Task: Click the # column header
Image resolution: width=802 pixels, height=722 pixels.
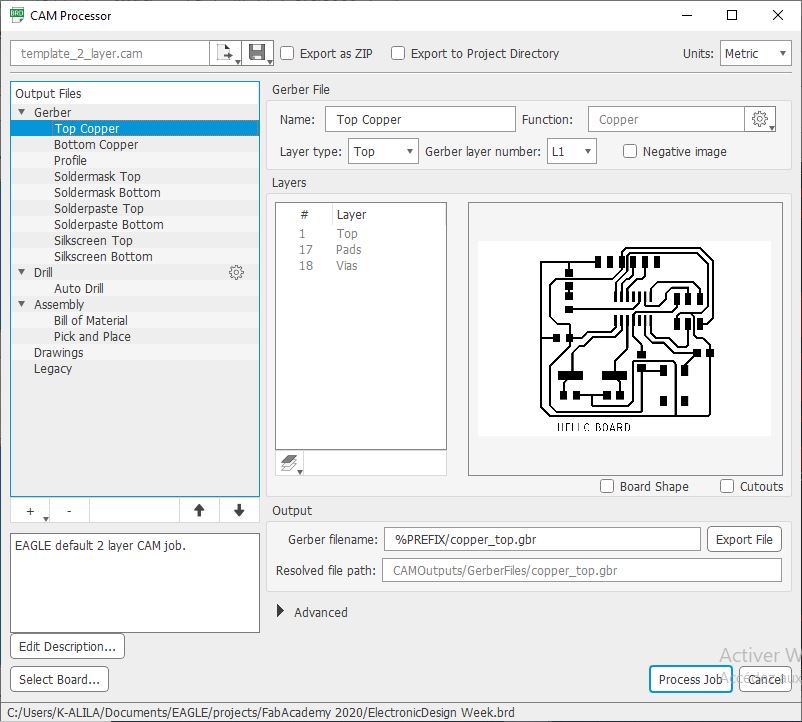Action: (304, 214)
